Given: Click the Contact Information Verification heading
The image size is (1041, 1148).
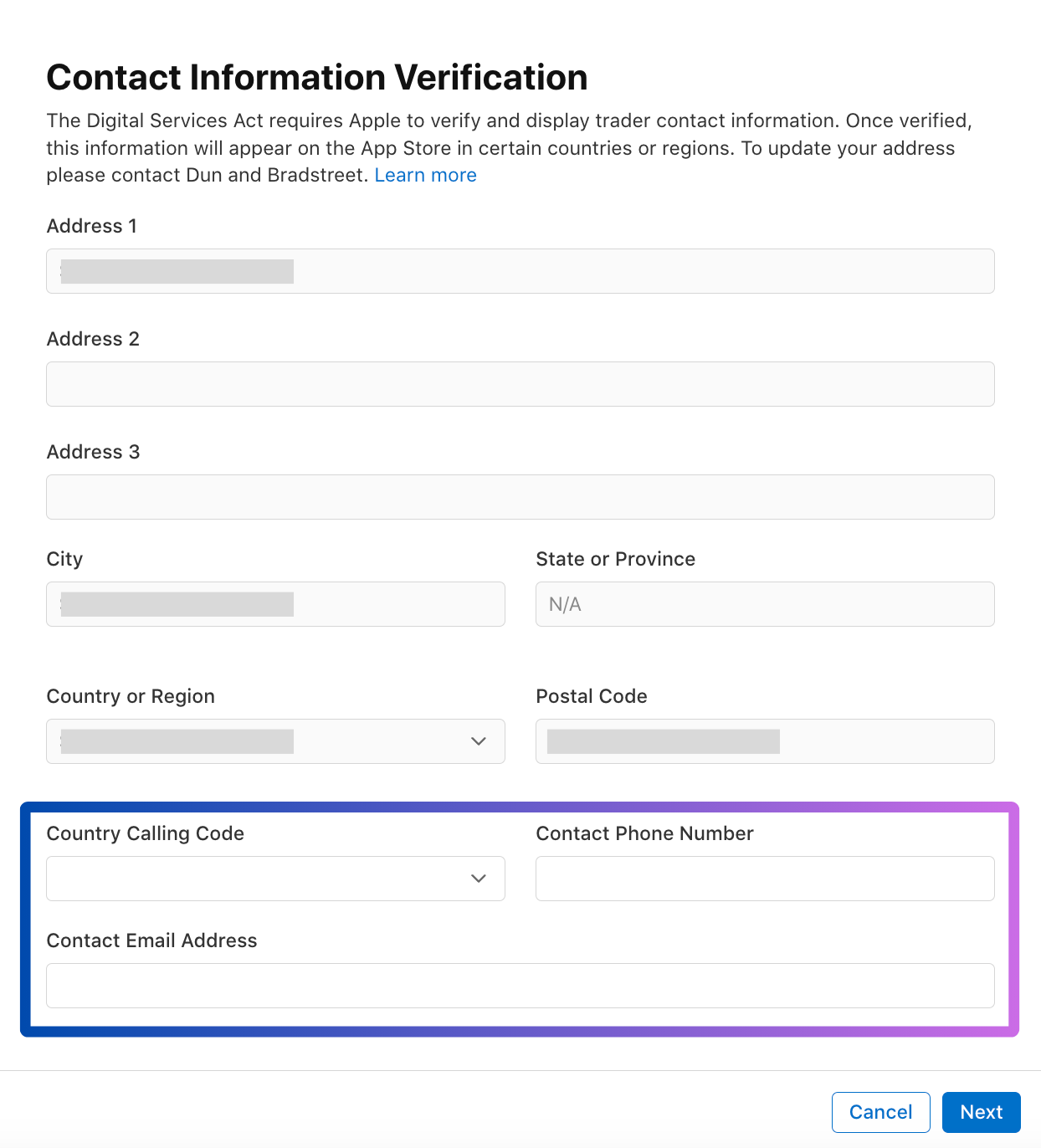Looking at the screenshot, I should click(316, 77).
